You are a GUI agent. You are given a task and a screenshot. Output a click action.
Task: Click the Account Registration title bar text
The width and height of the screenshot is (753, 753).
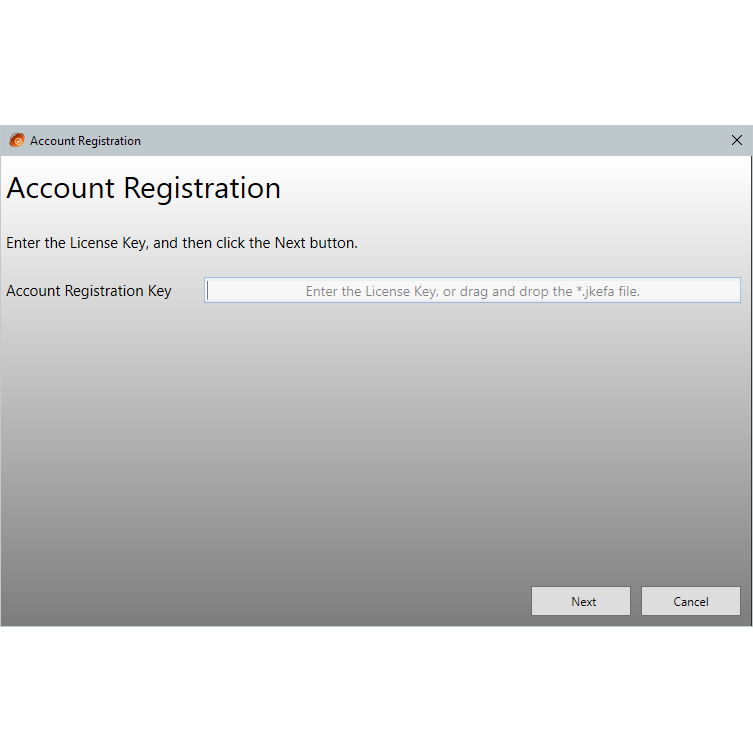click(85, 141)
